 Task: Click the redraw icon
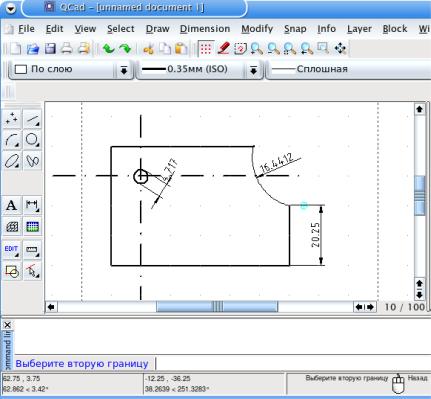(240, 49)
